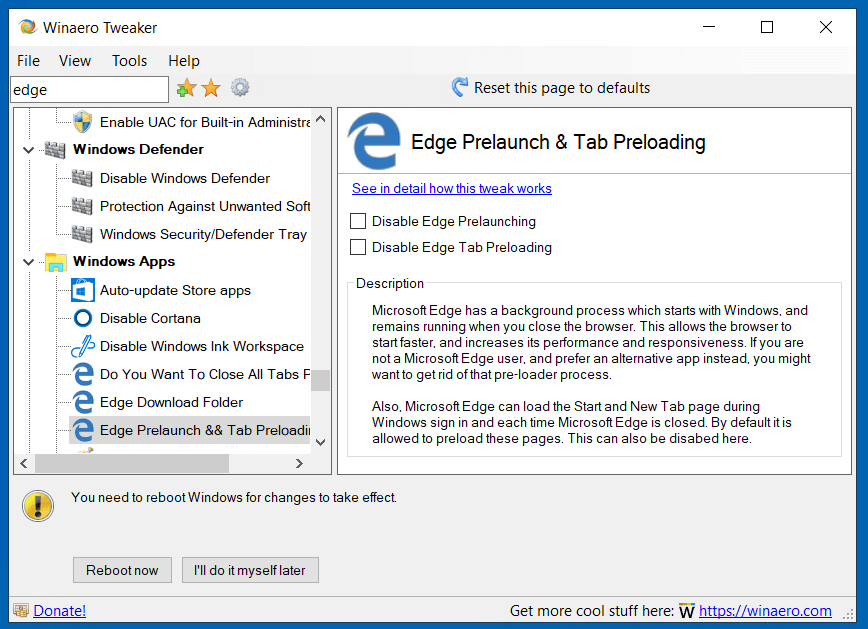Click the Disable Cortana circle icon
This screenshot has width=868, height=629.
click(x=83, y=318)
